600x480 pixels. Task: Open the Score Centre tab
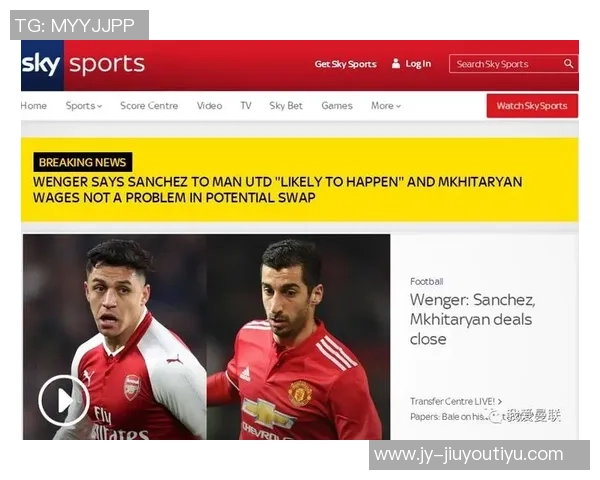coord(149,106)
